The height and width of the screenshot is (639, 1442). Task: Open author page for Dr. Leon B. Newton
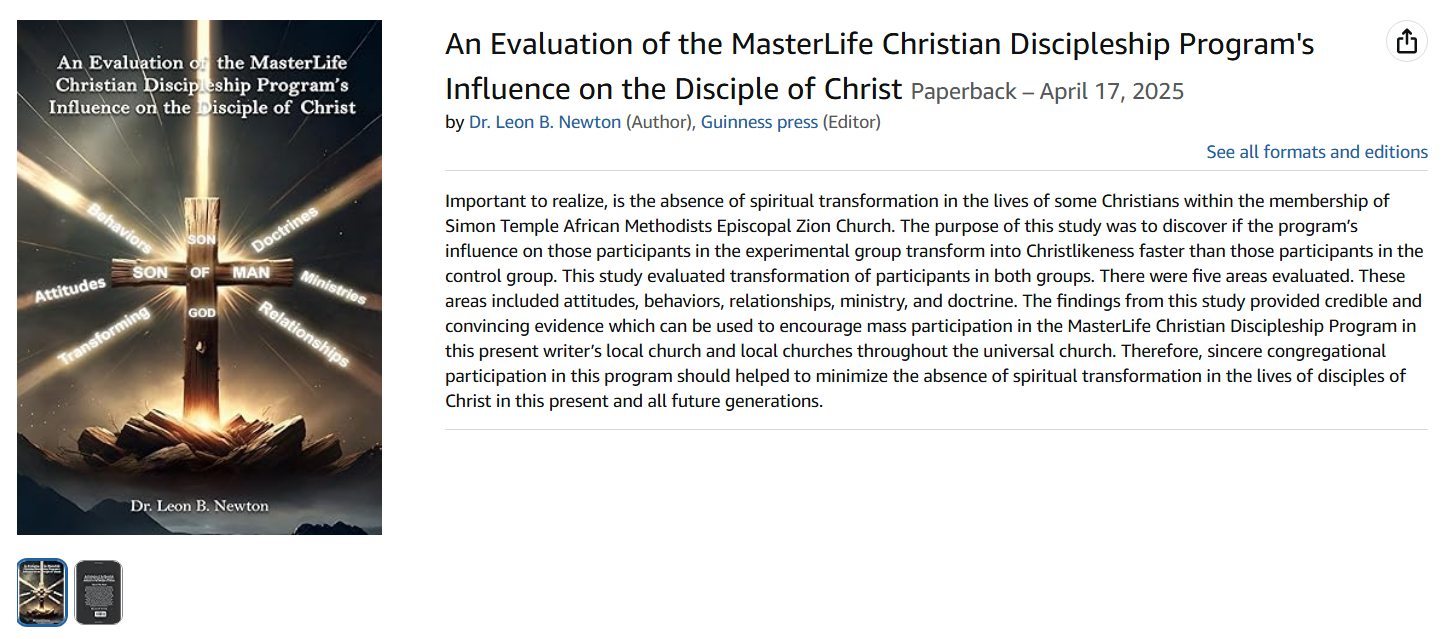pos(545,122)
